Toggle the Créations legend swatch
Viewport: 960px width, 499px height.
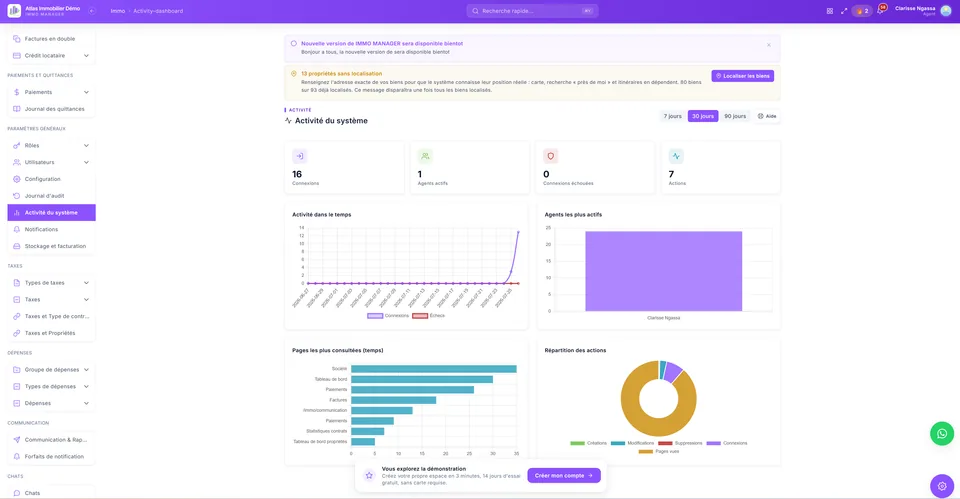(577, 443)
